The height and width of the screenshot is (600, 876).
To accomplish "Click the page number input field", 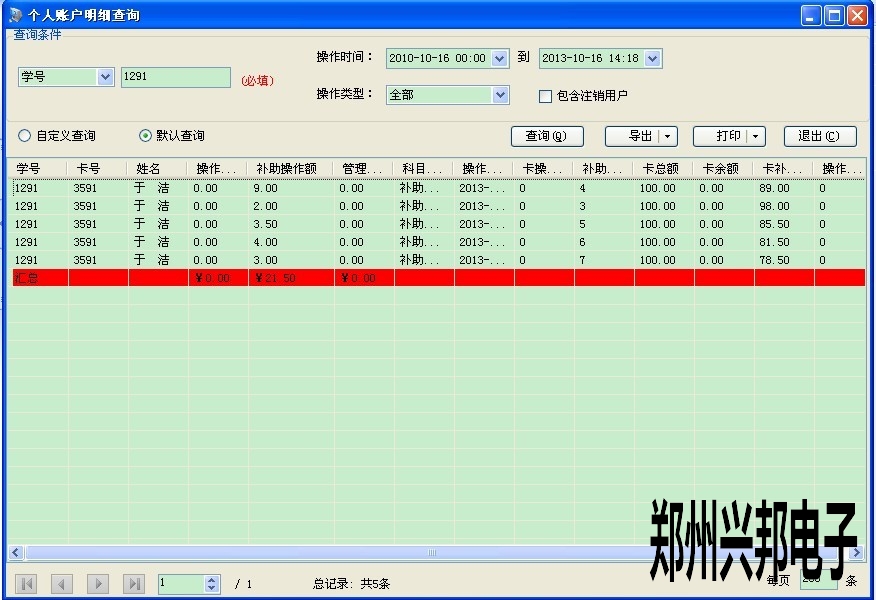I will click(x=182, y=584).
